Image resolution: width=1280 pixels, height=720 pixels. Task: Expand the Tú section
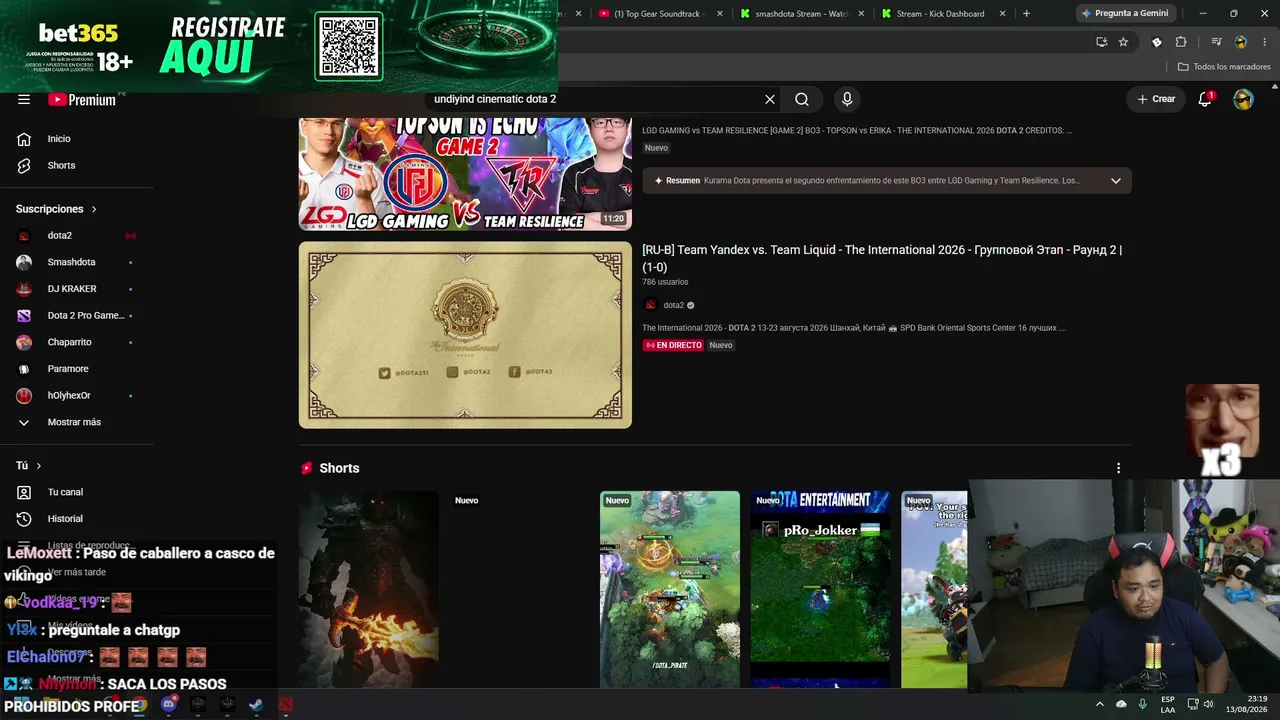tap(29, 466)
